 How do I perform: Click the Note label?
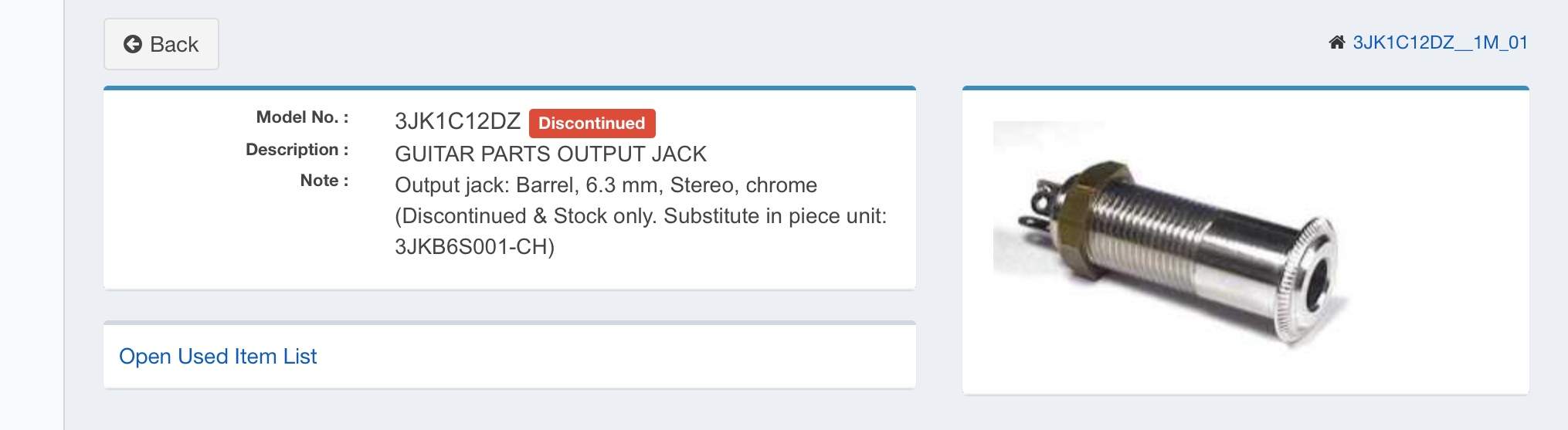[x=324, y=181]
